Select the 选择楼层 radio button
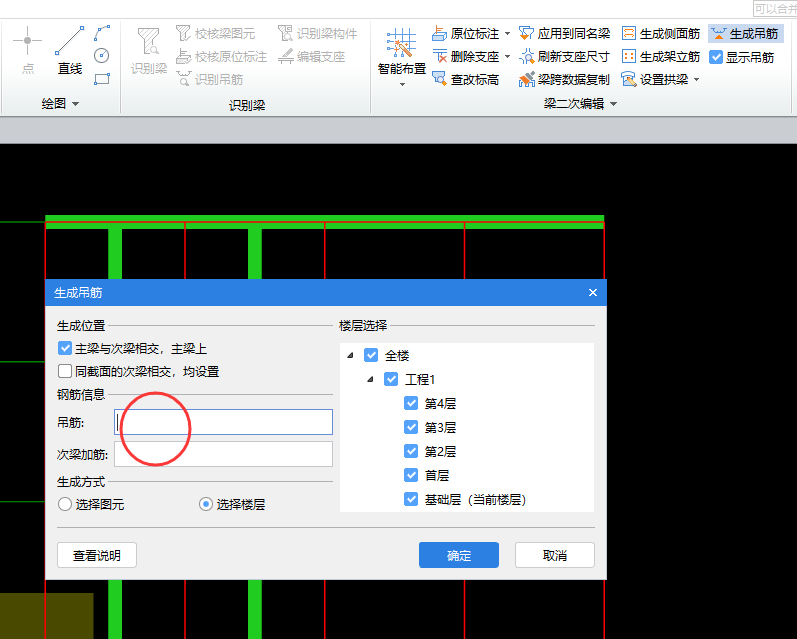 [x=205, y=504]
